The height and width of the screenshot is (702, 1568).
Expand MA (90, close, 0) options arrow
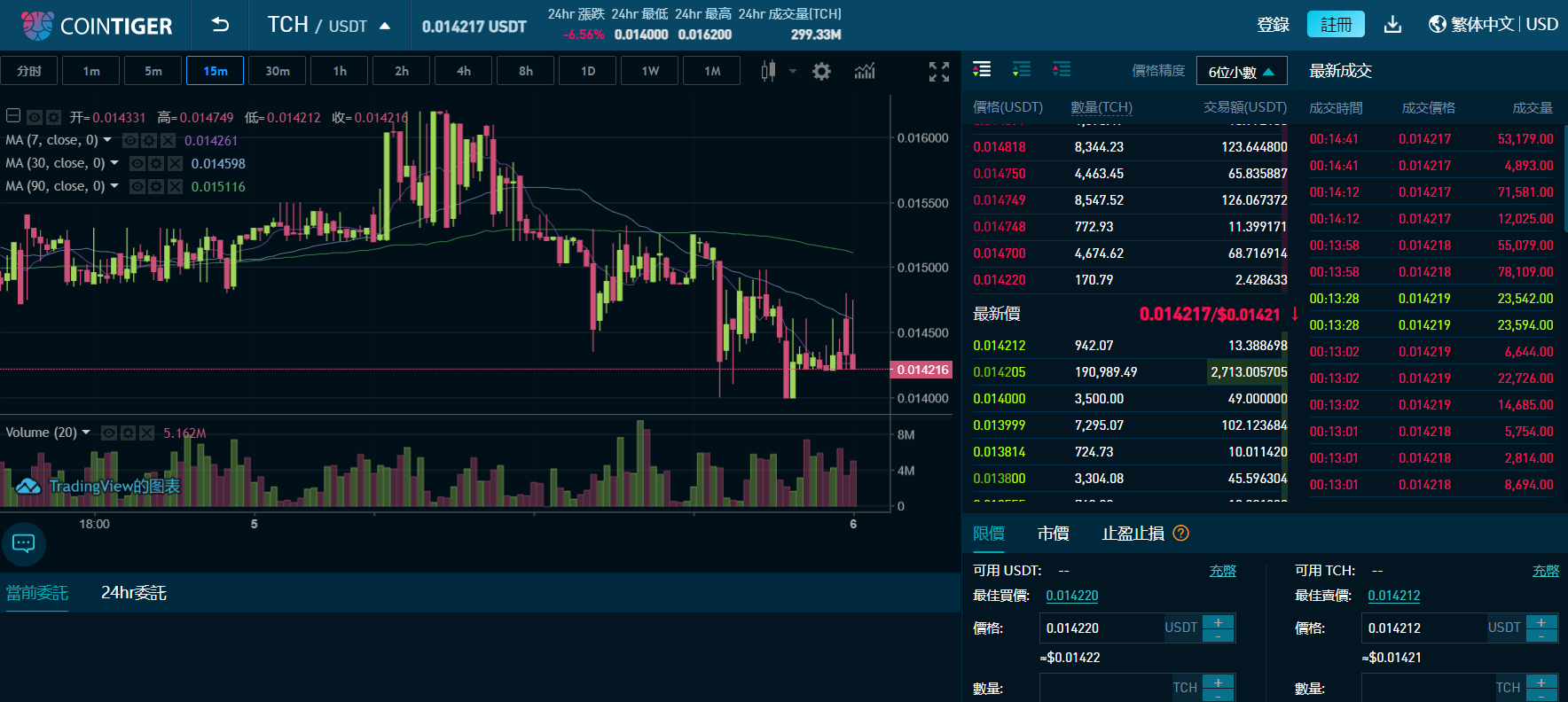(x=114, y=186)
